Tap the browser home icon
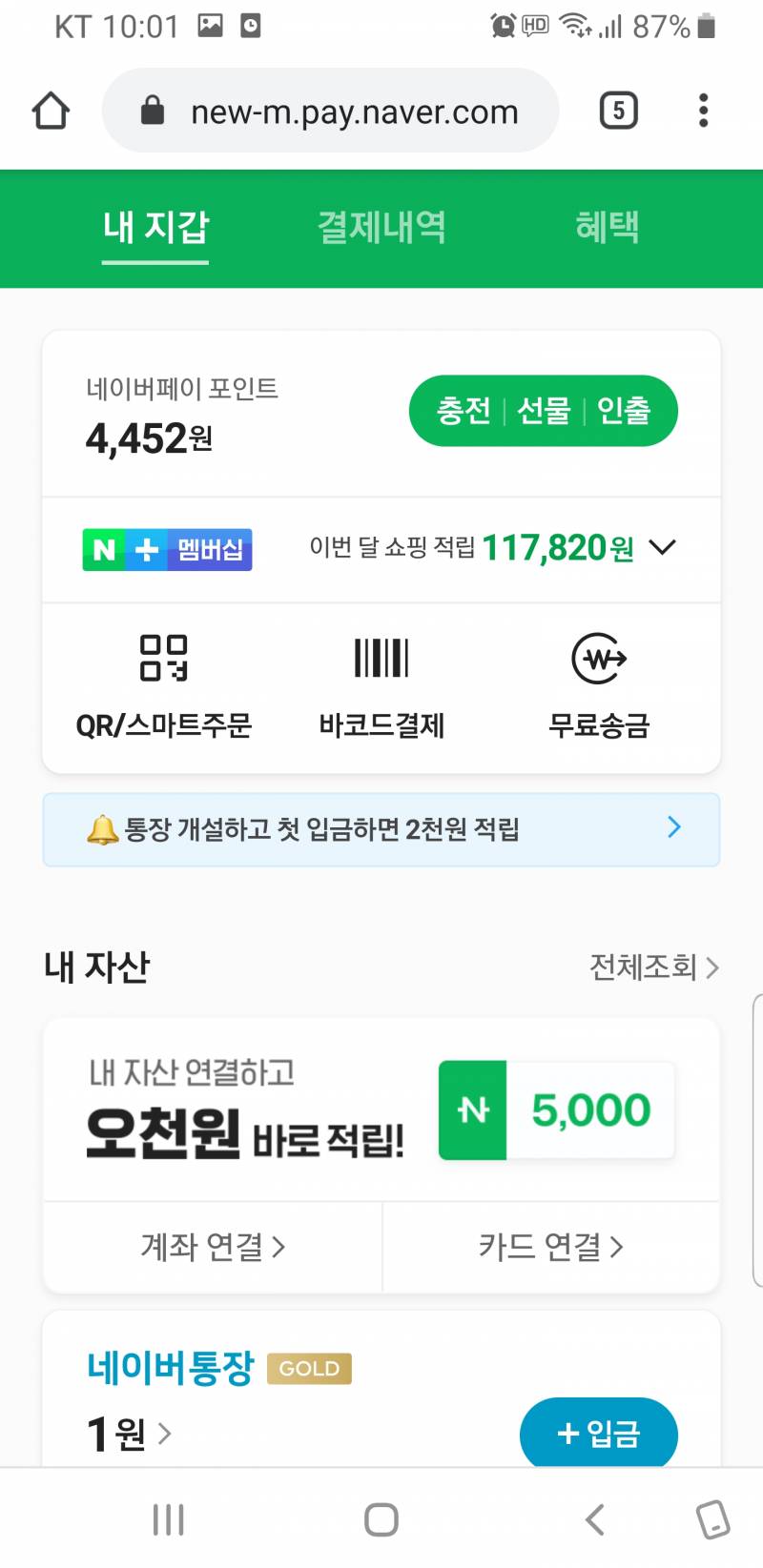This screenshot has width=763, height=1568. (50, 110)
